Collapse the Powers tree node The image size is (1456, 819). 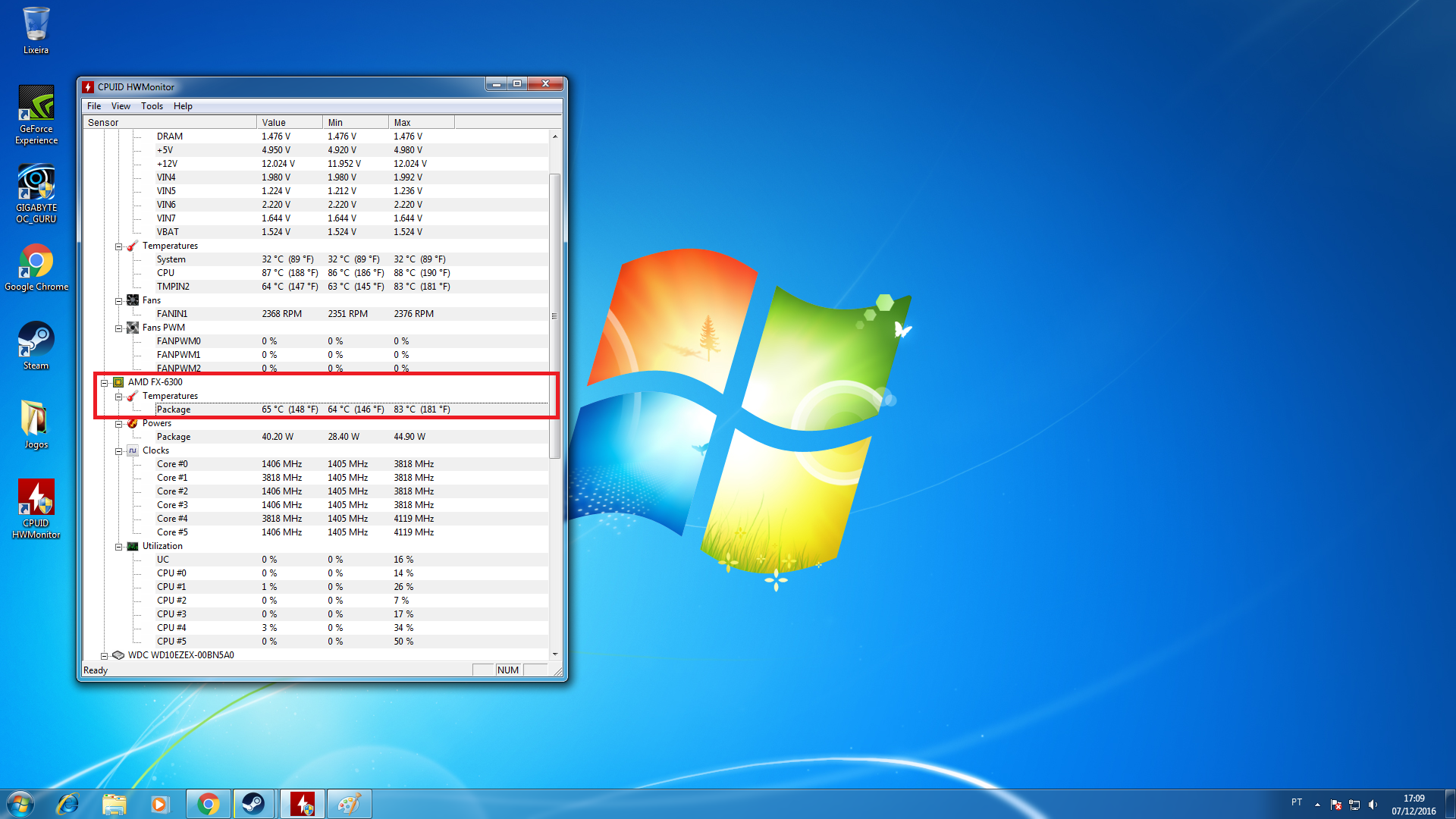click(118, 424)
